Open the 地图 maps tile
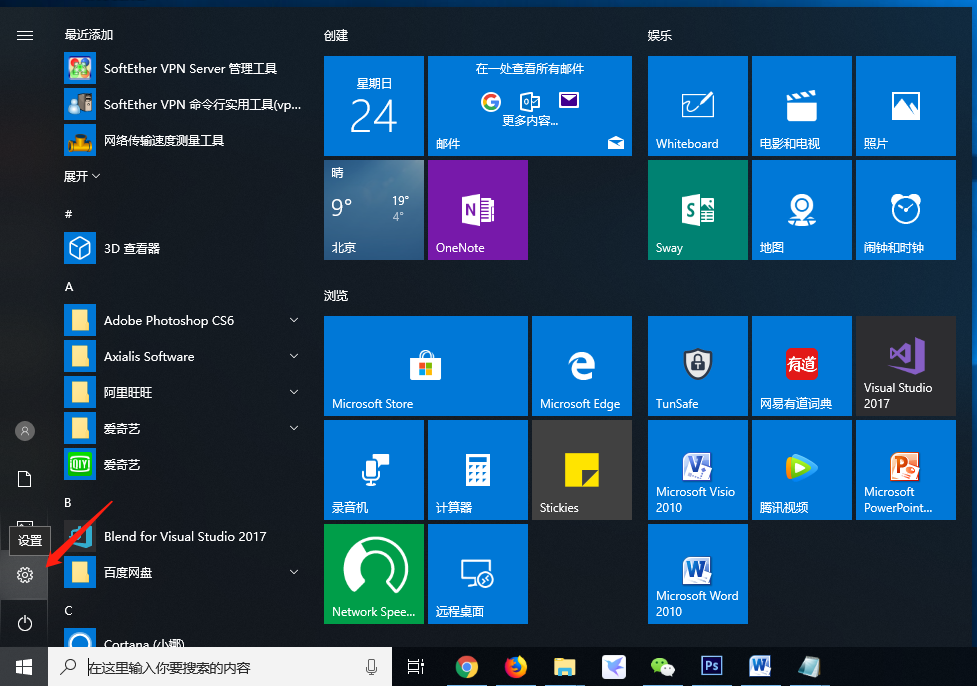Image resolution: width=977 pixels, height=686 pixels. point(801,210)
